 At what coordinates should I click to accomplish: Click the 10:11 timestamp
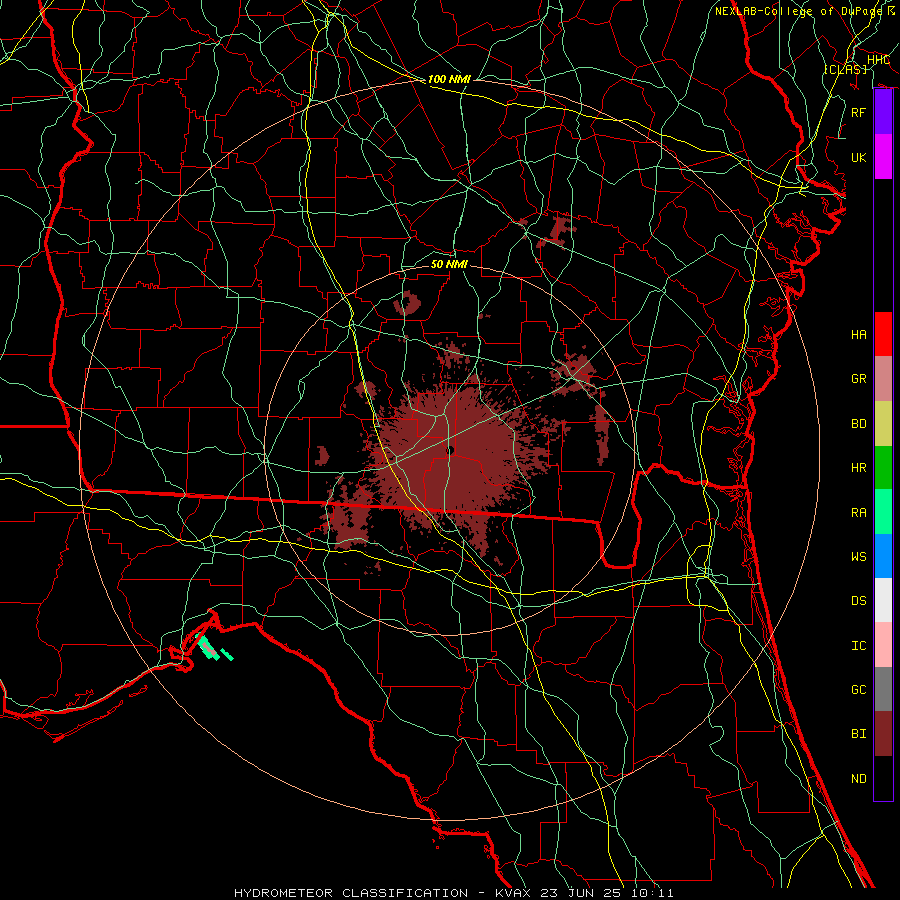[652, 893]
